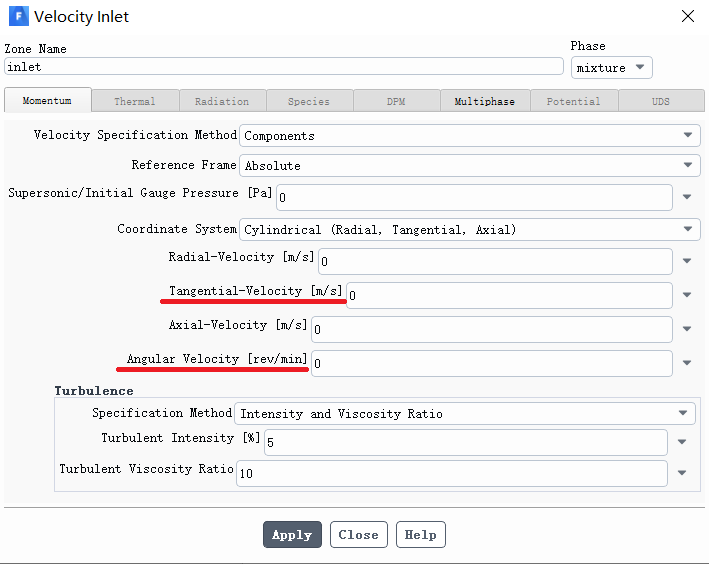Focus the Angular Velocity input field
This screenshot has height=564, width=709.
point(491,363)
